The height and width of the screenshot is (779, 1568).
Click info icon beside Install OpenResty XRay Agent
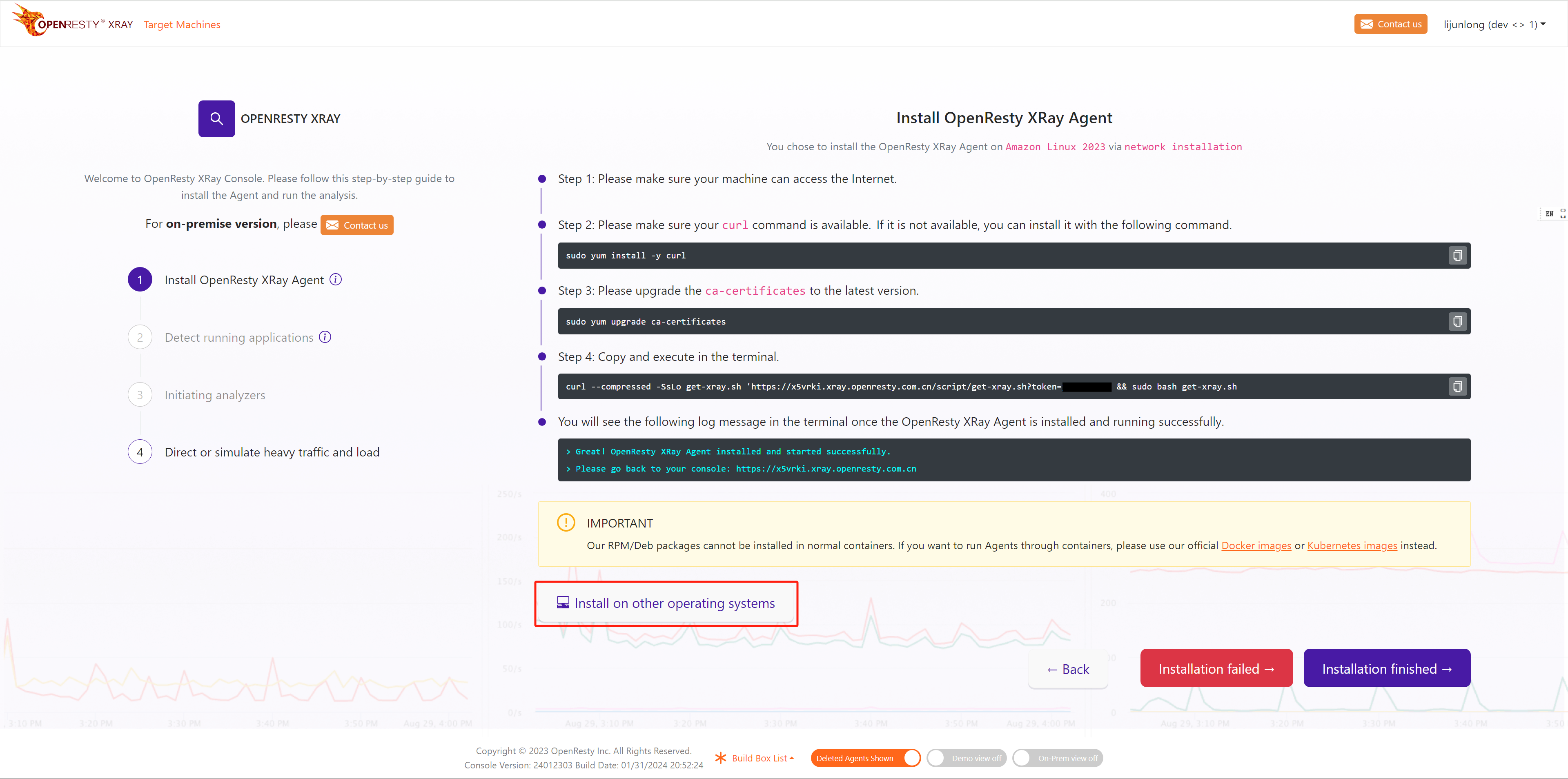(335, 279)
